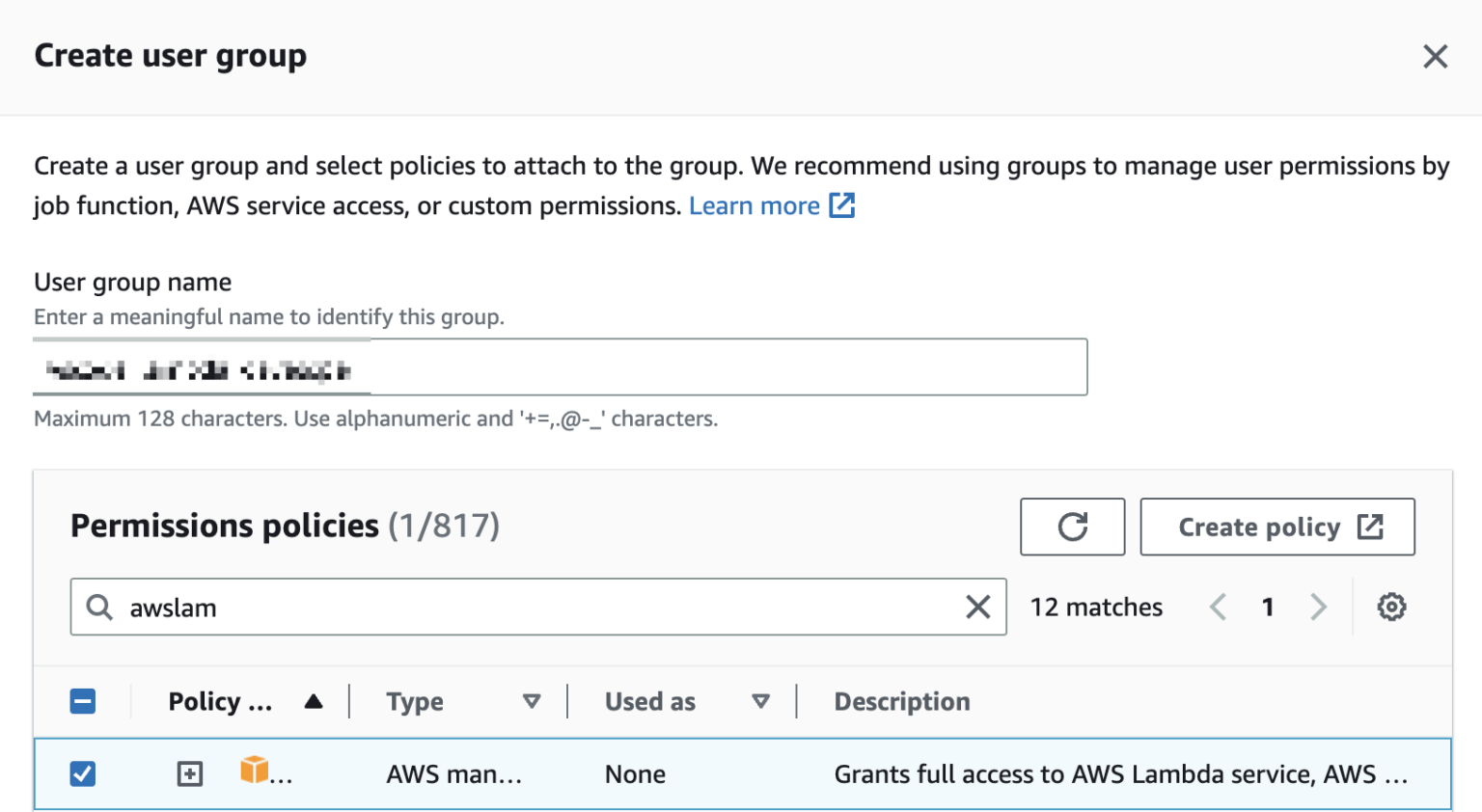Viewport: 1482px width, 812px height.
Task: Deselect the select-all policies checkbox
Action: 83,701
